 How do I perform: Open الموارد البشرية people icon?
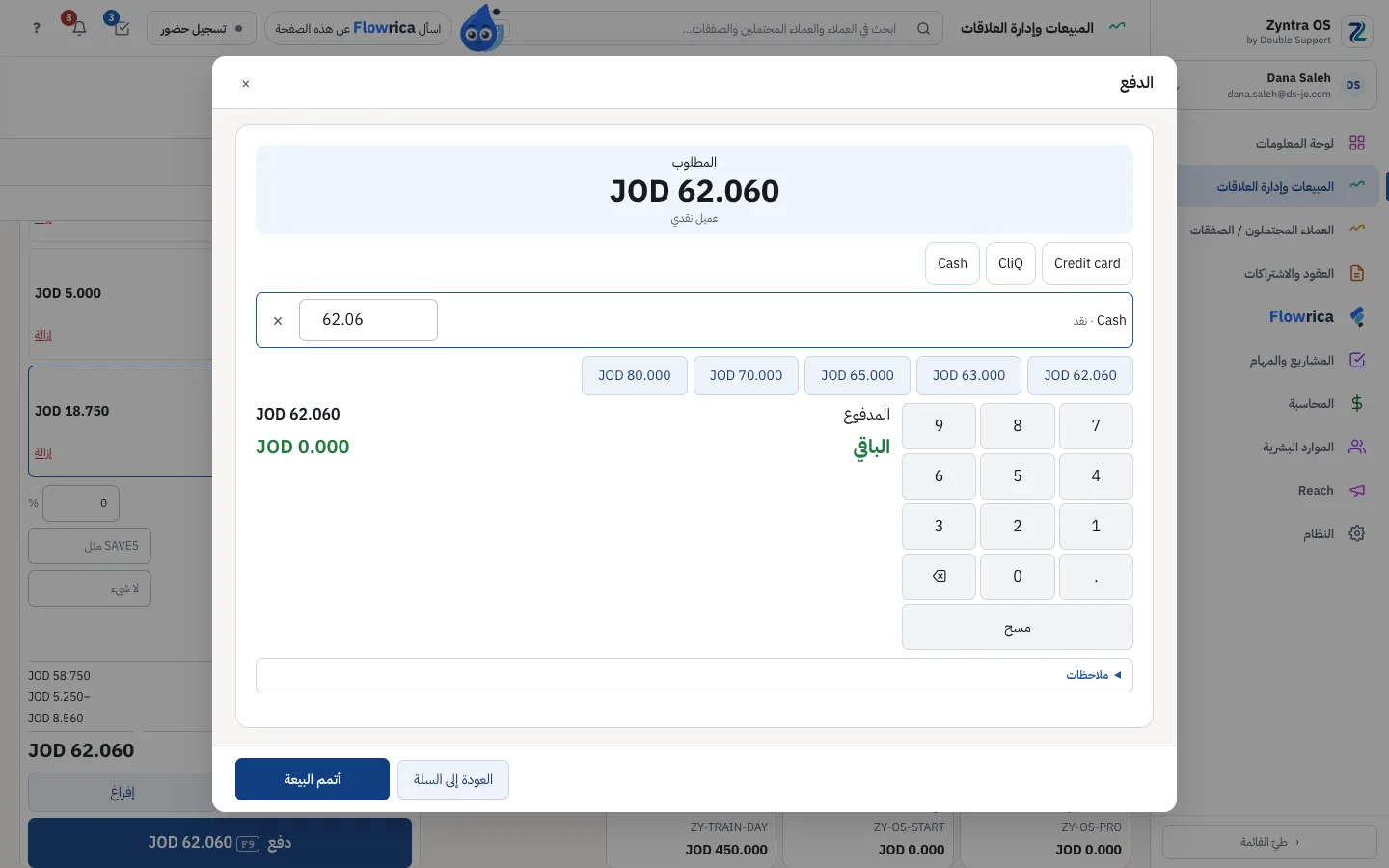pyautogui.click(x=1357, y=447)
